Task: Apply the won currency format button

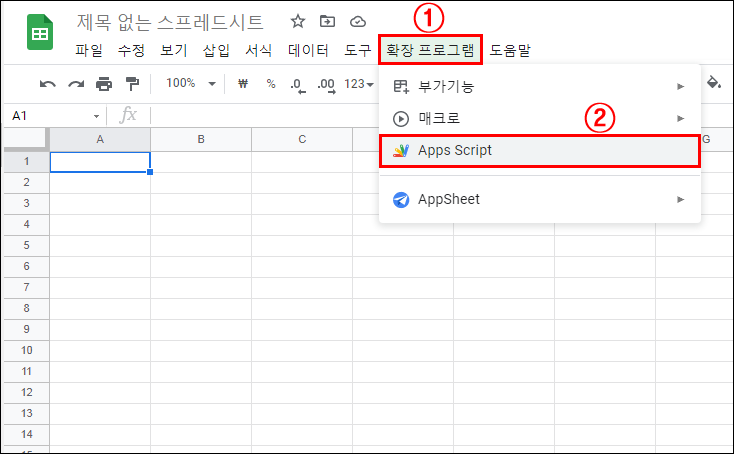Action: coord(242,84)
